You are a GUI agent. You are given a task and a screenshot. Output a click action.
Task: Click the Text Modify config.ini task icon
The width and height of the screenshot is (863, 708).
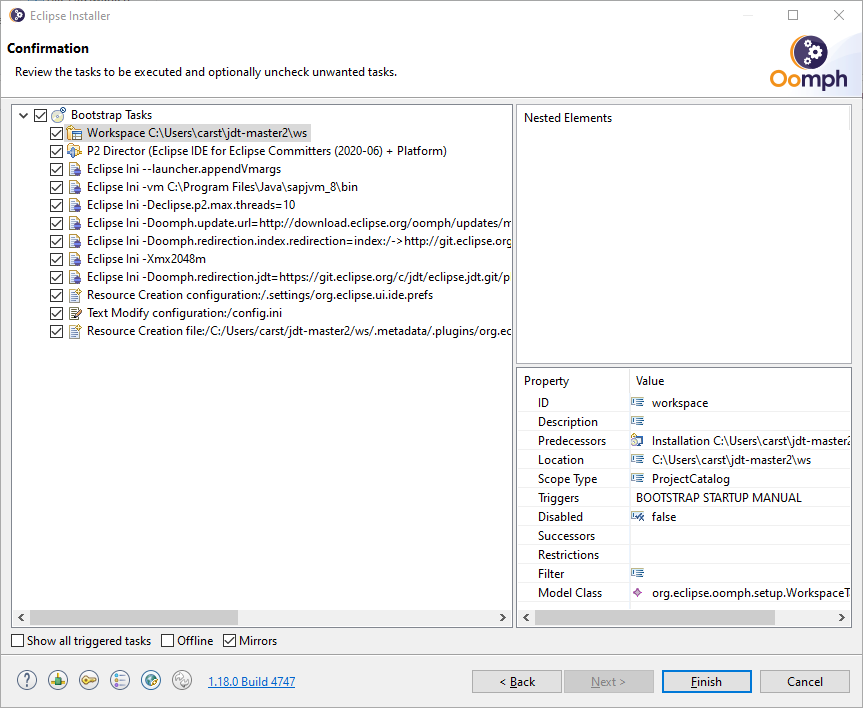click(x=75, y=313)
